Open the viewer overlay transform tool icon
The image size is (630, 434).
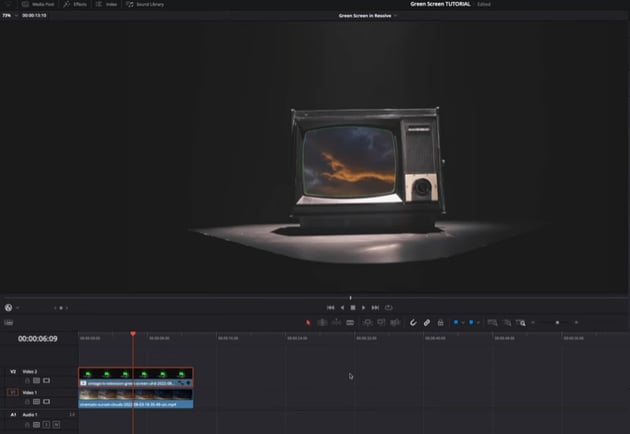tap(8, 308)
